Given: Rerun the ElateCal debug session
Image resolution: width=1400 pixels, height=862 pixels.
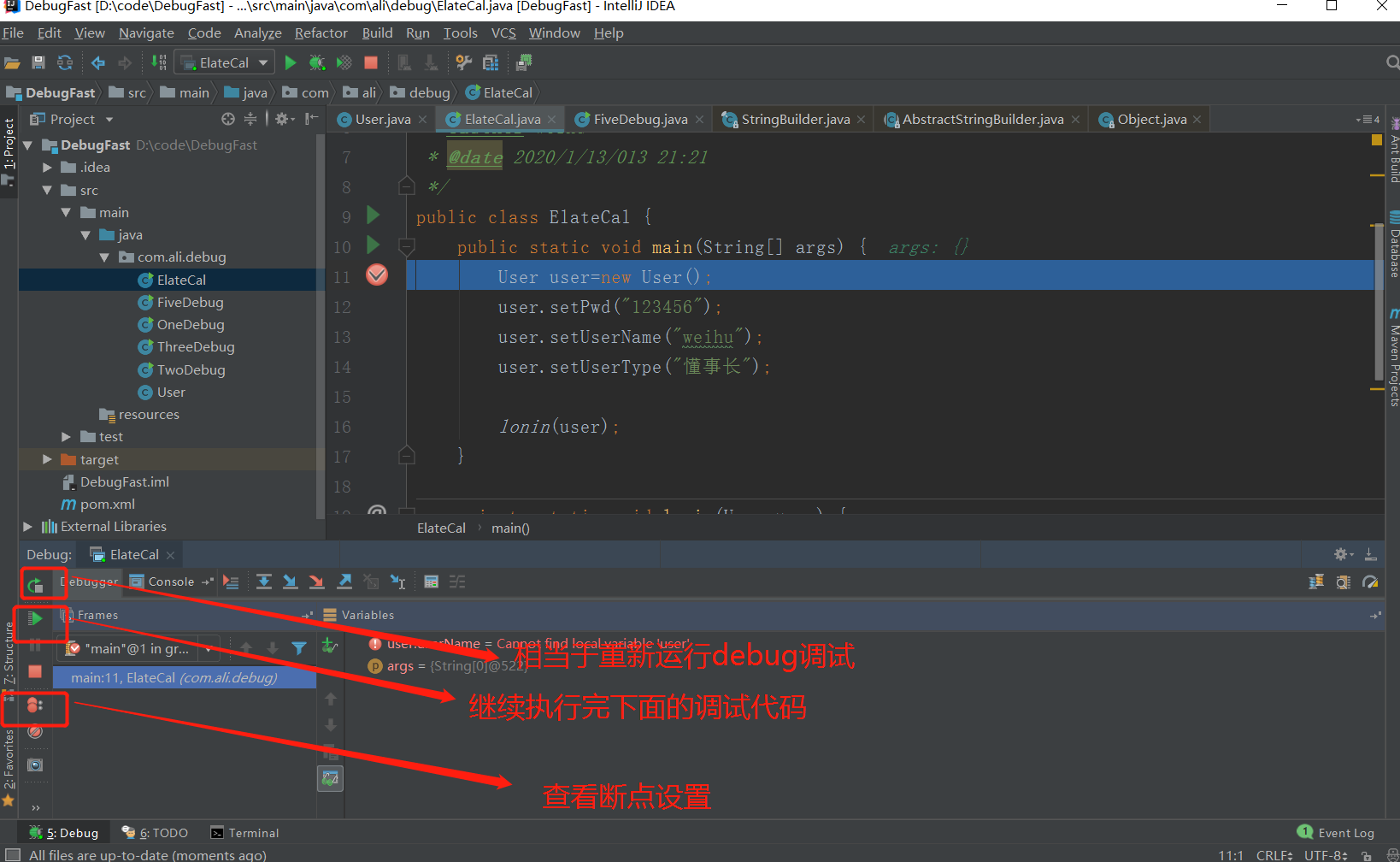Looking at the screenshot, I should 35,585.
